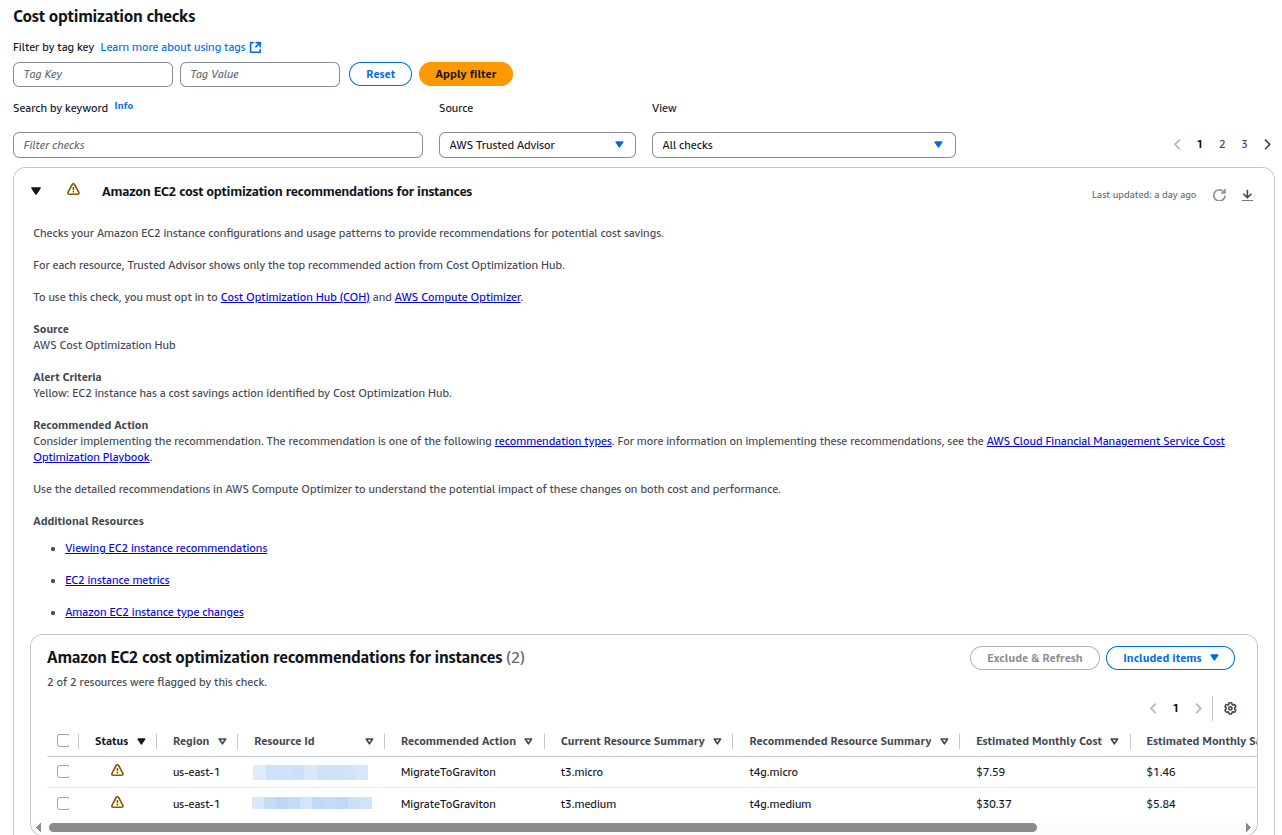
Task: Click the Filter checks search field
Action: 218,145
